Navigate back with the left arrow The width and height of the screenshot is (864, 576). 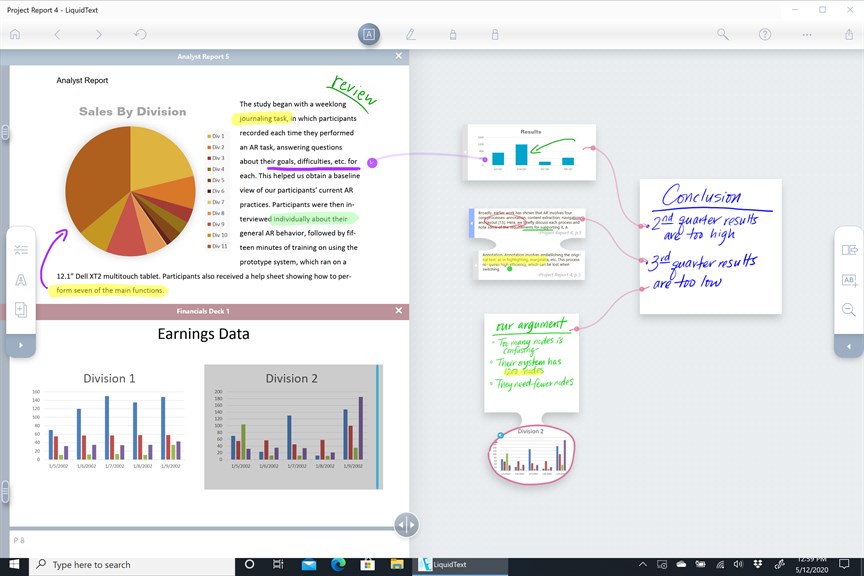[x=57, y=34]
